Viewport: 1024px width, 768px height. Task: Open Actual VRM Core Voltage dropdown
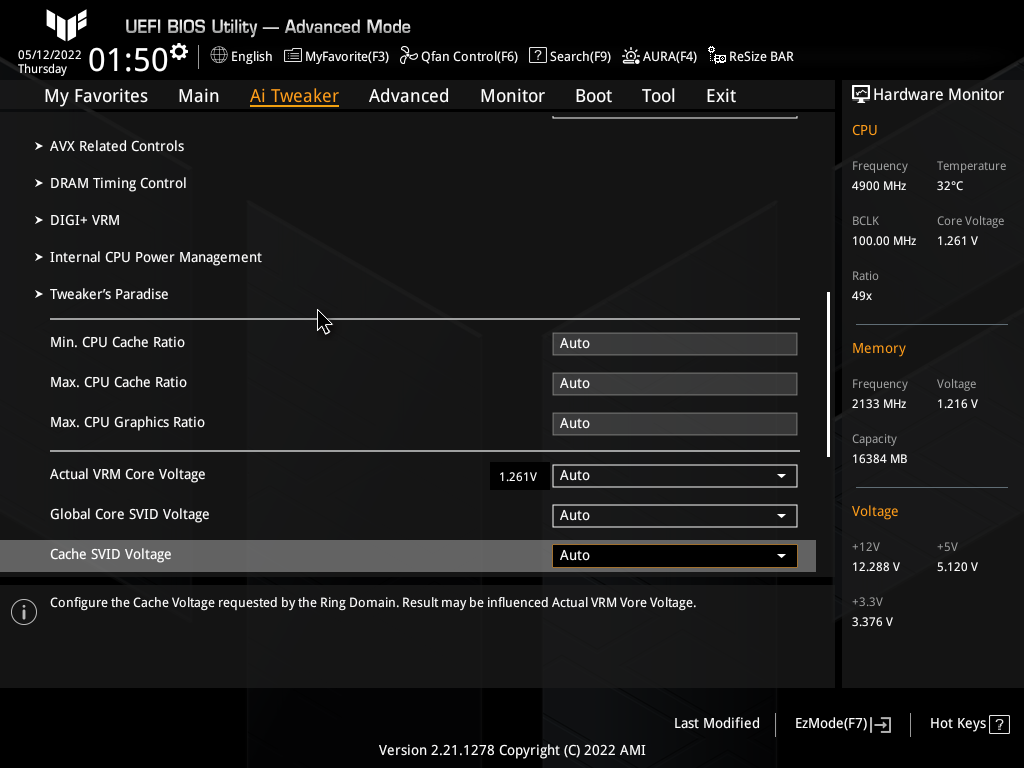[x=675, y=476]
